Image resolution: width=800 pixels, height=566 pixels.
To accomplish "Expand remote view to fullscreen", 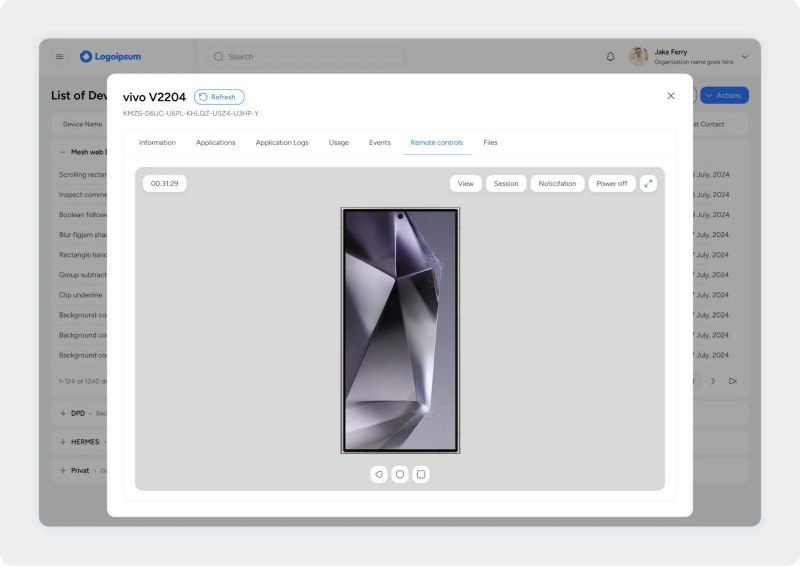I will pos(648,184).
